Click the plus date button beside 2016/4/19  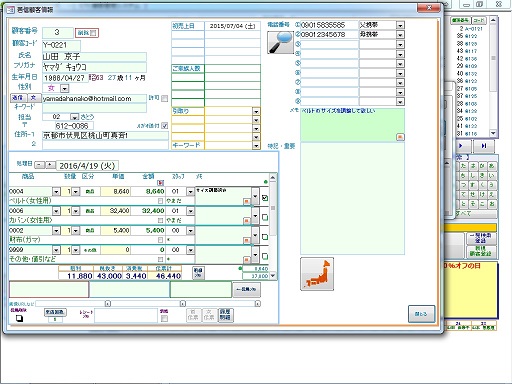[50, 165]
